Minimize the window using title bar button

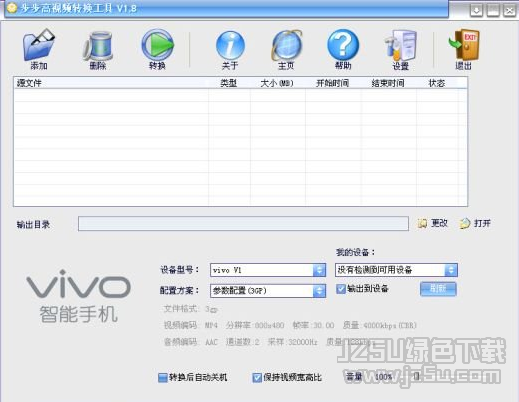(493, 11)
